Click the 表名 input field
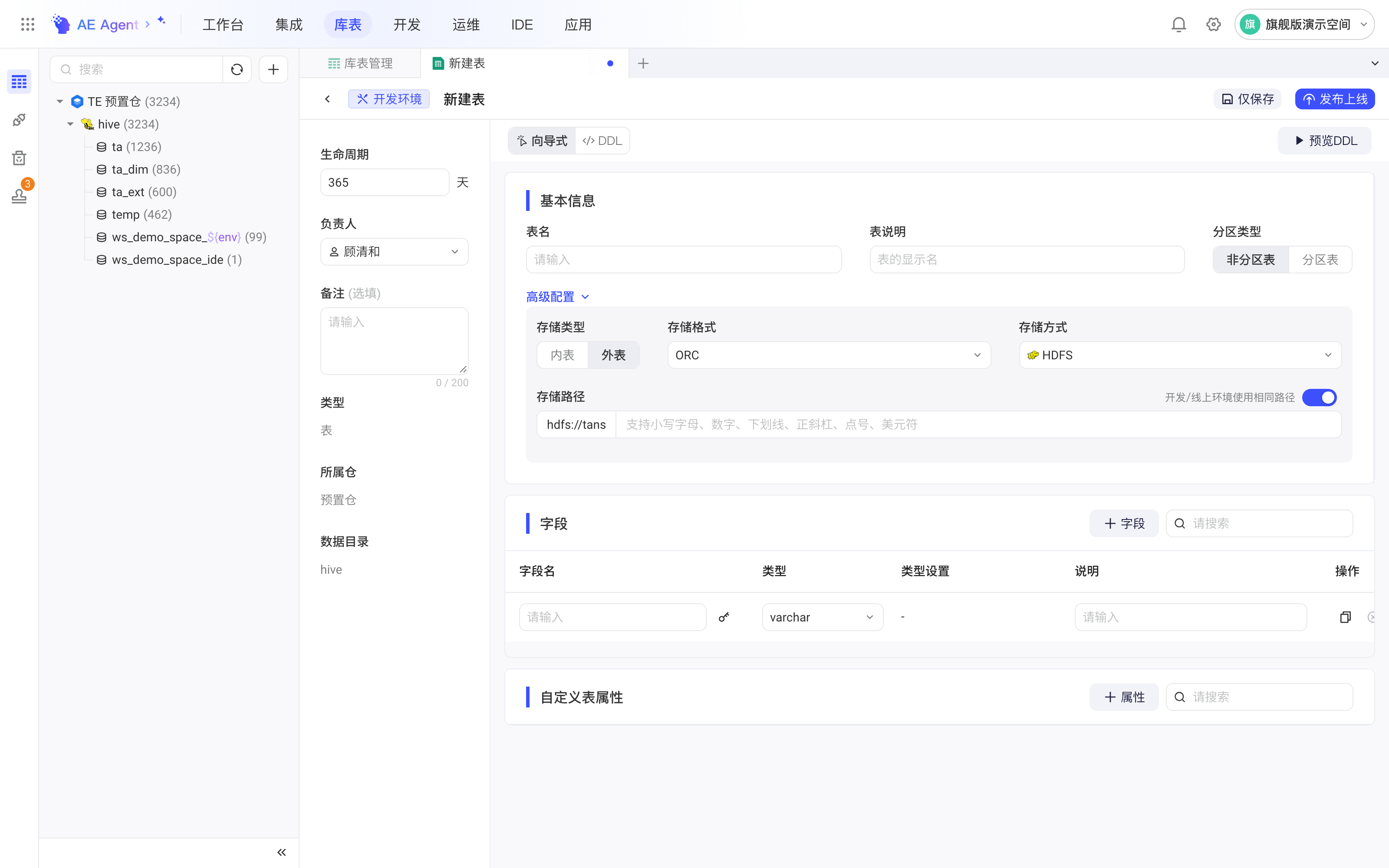This screenshot has height=868, width=1389. tap(684, 260)
